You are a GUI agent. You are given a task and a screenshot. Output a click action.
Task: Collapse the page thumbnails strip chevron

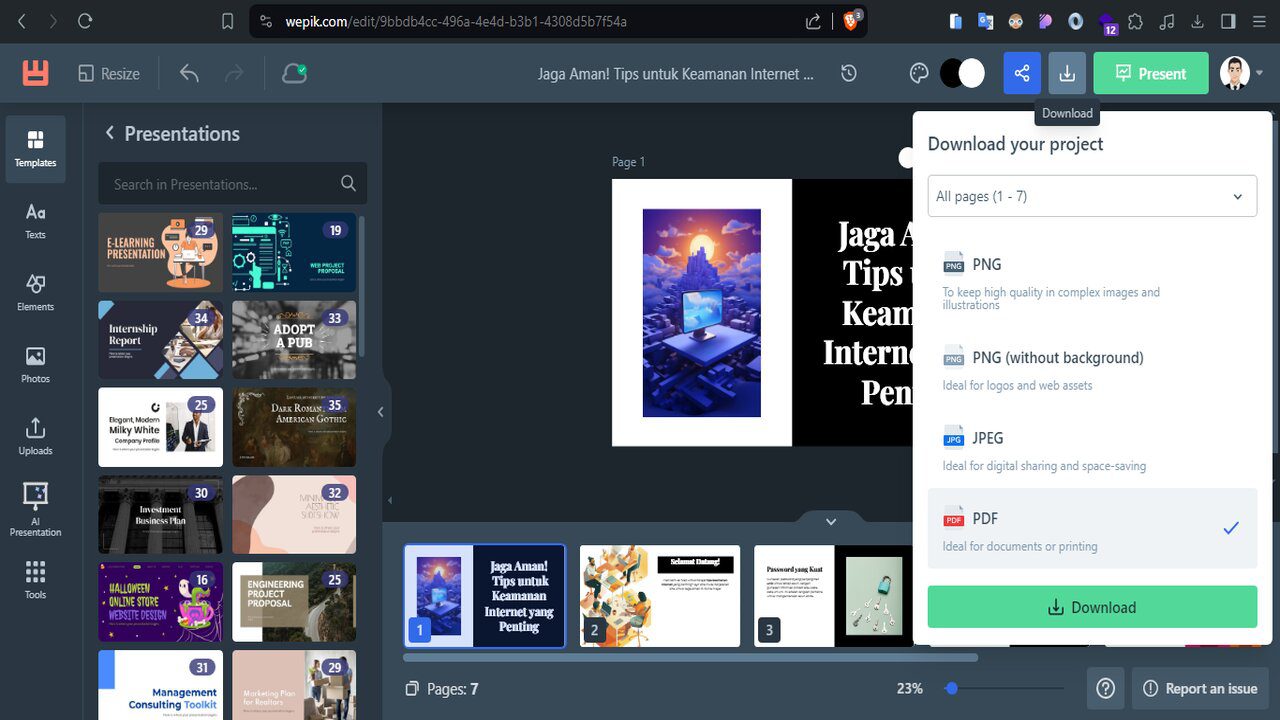tap(830, 521)
